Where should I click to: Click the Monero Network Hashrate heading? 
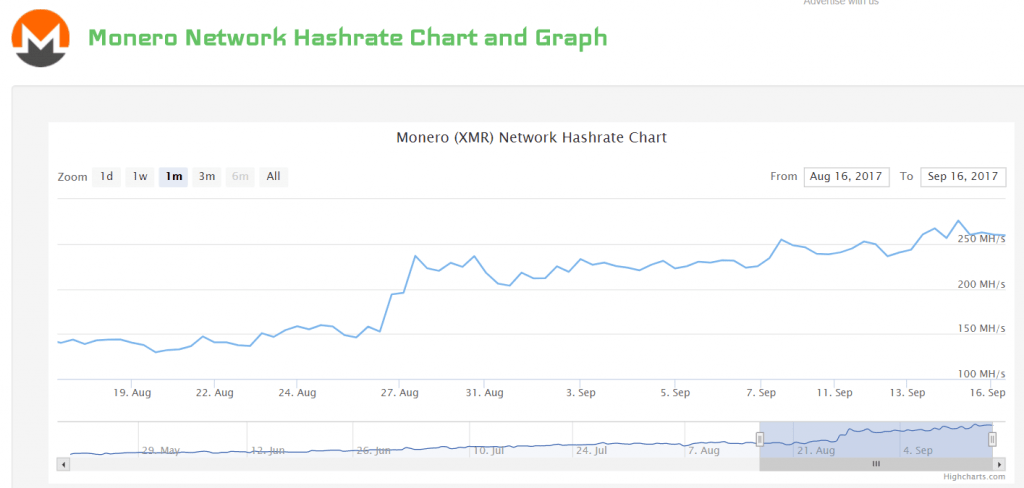coord(347,38)
